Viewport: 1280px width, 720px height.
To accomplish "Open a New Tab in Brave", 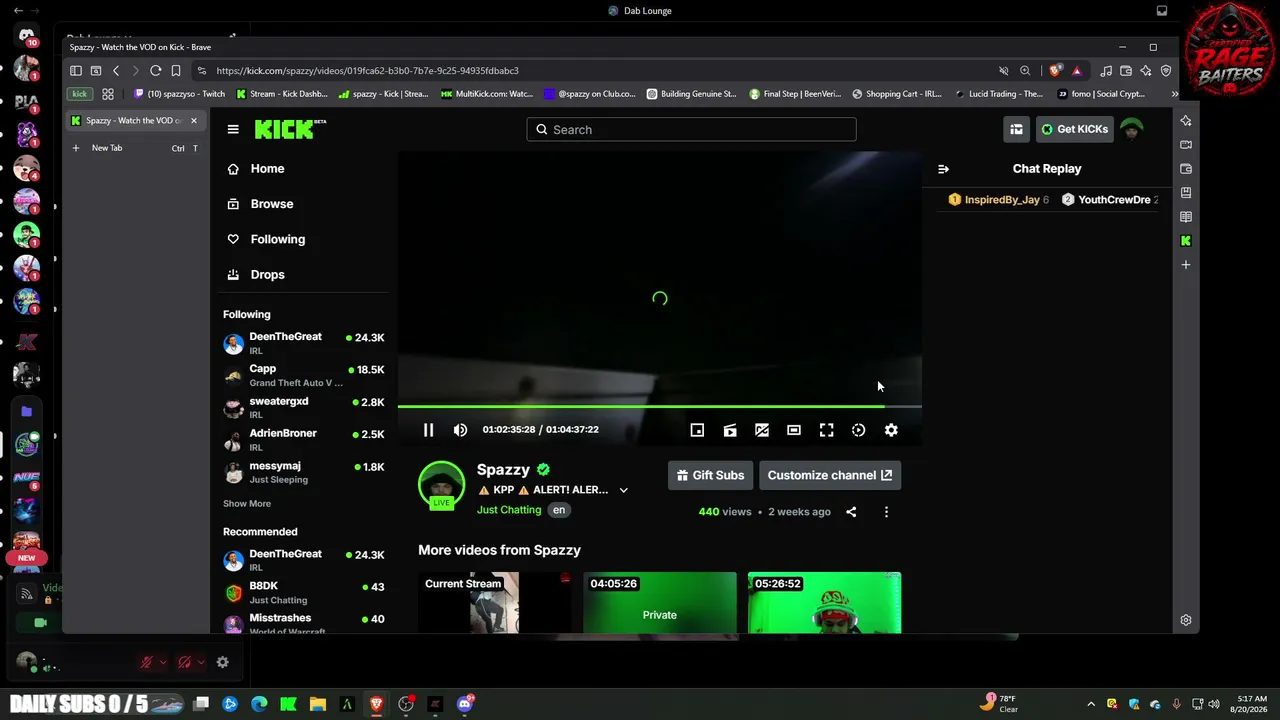I will click(x=134, y=148).
